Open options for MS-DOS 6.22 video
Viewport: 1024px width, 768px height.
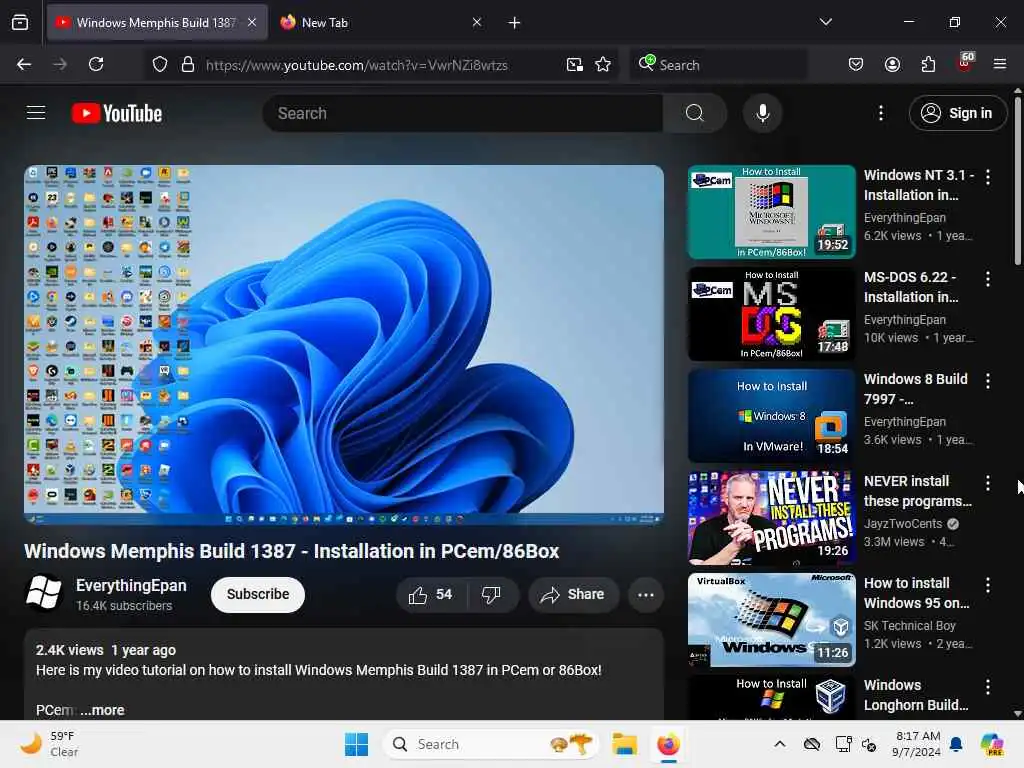tap(987, 279)
